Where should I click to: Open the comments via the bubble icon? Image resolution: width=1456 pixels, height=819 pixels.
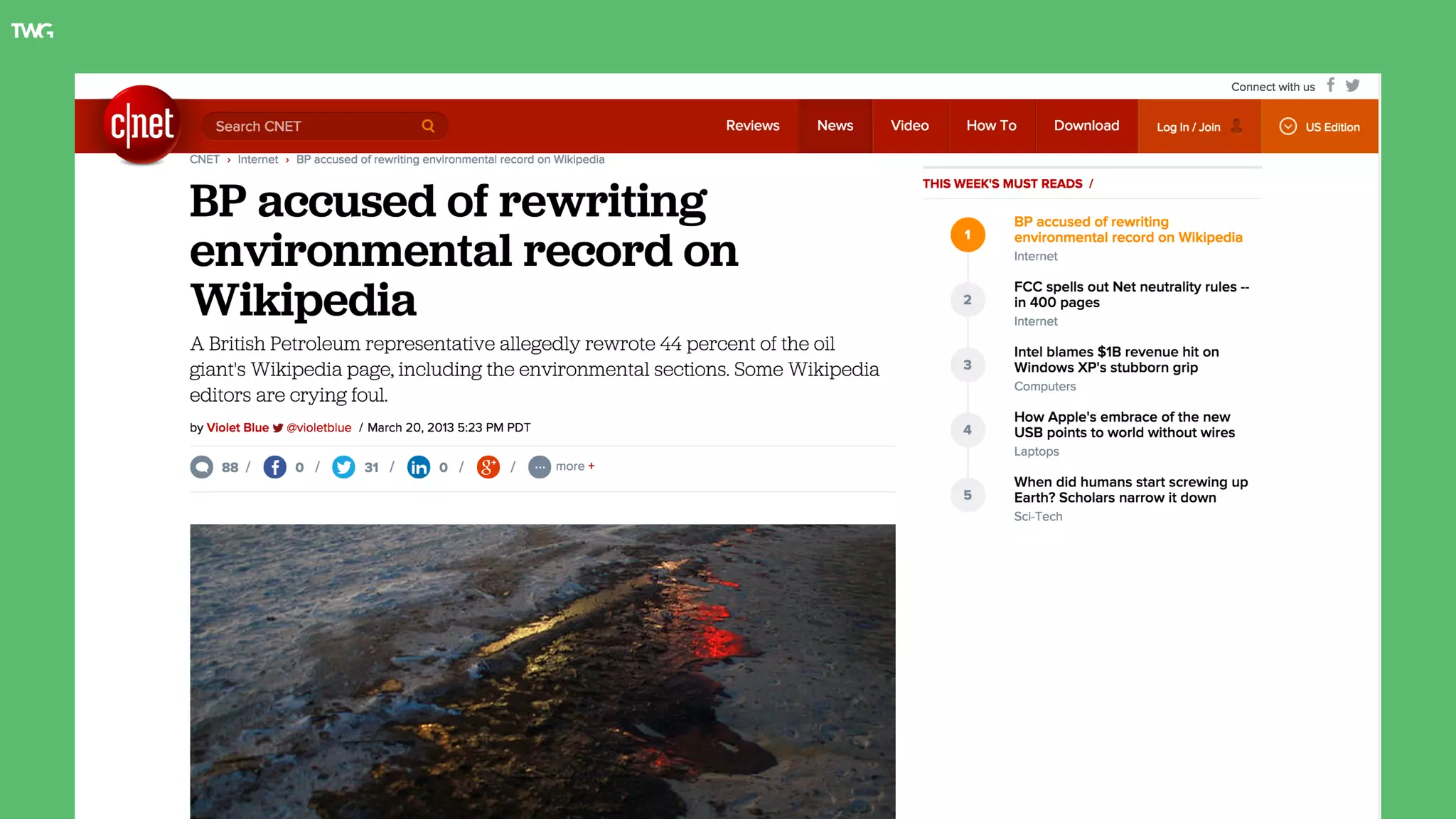202,467
